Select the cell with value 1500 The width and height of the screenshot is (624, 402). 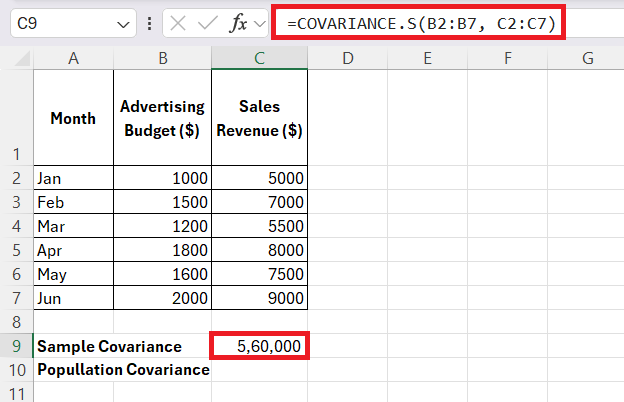(x=162, y=202)
